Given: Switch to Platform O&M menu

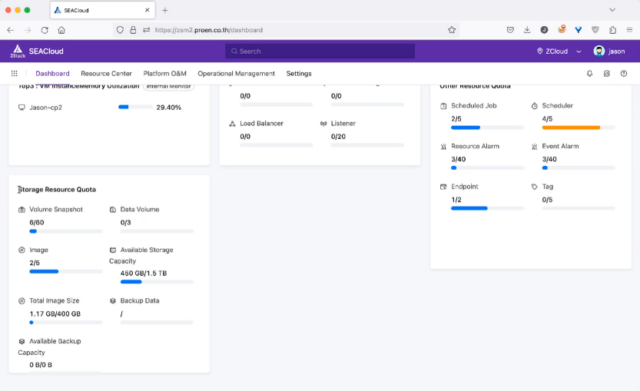Looking at the screenshot, I should (x=165, y=73).
